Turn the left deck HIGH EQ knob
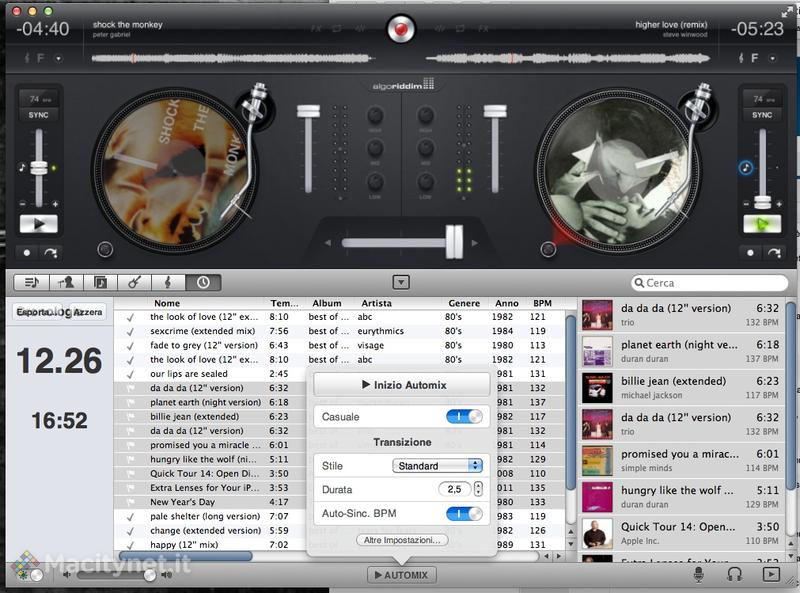 pos(375,116)
